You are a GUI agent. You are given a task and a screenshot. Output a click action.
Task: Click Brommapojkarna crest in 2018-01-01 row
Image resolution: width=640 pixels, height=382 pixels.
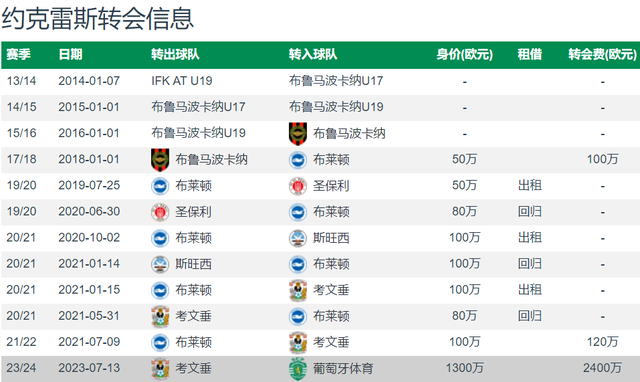tap(160, 160)
